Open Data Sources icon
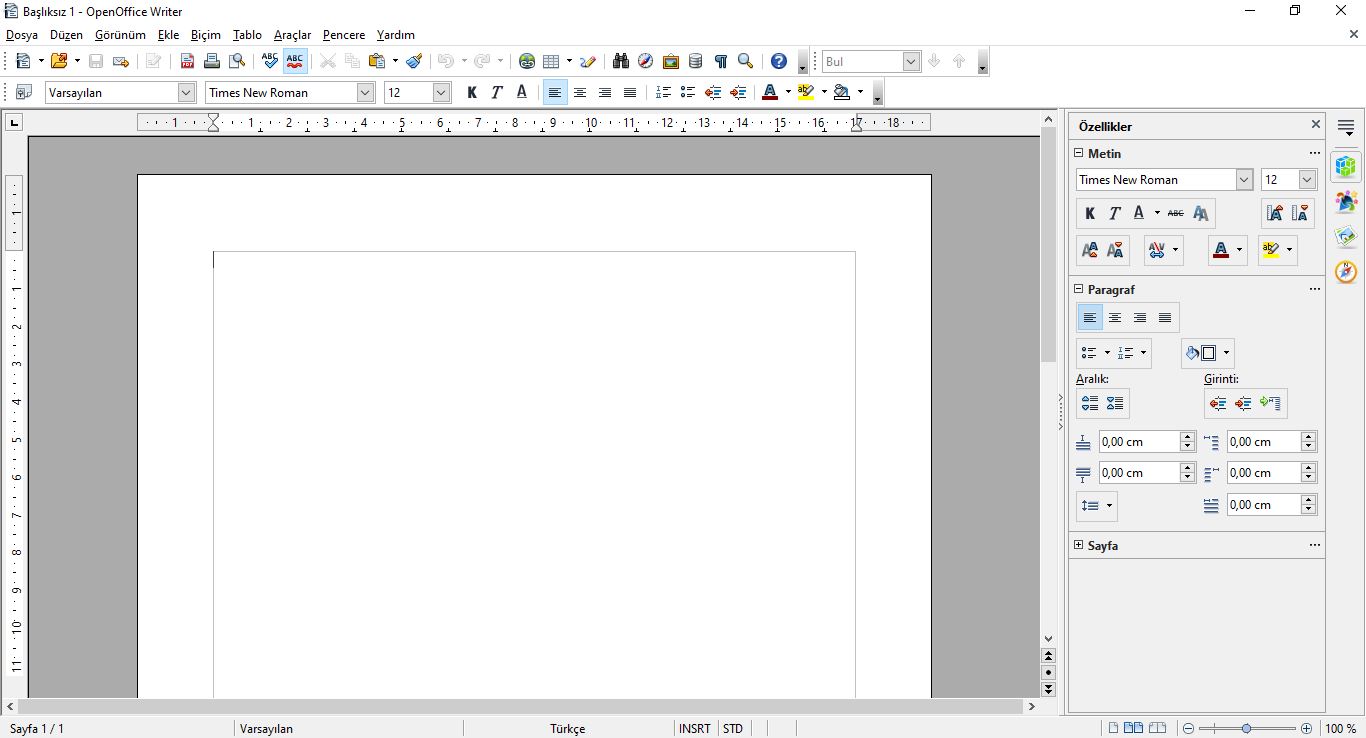 [696, 61]
